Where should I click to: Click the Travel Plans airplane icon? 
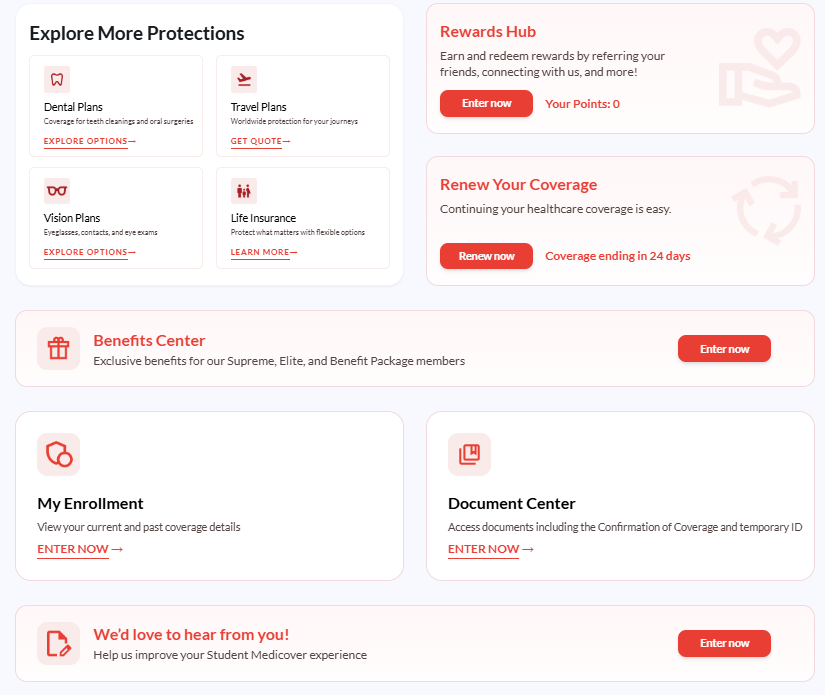[x=244, y=79]
